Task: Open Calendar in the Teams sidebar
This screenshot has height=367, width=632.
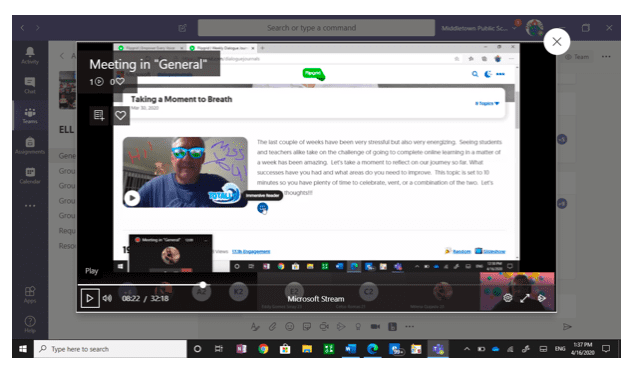Action: [30, 176]
